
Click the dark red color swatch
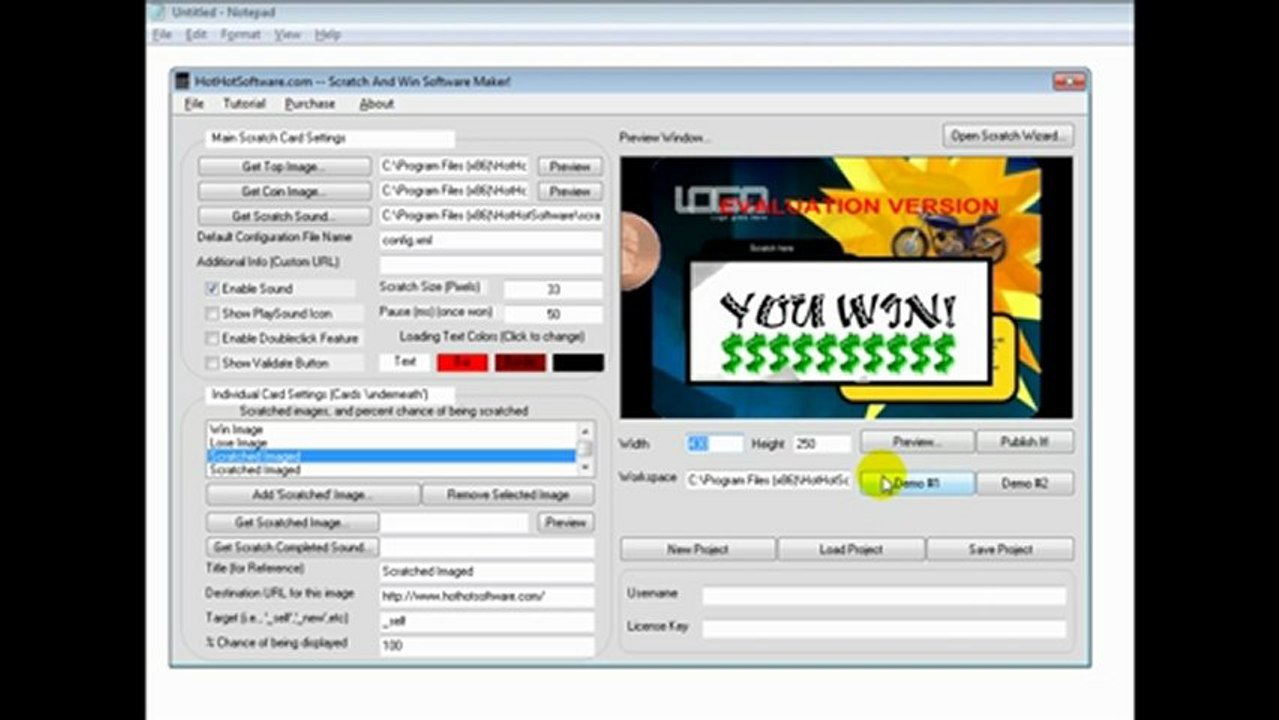520,362
